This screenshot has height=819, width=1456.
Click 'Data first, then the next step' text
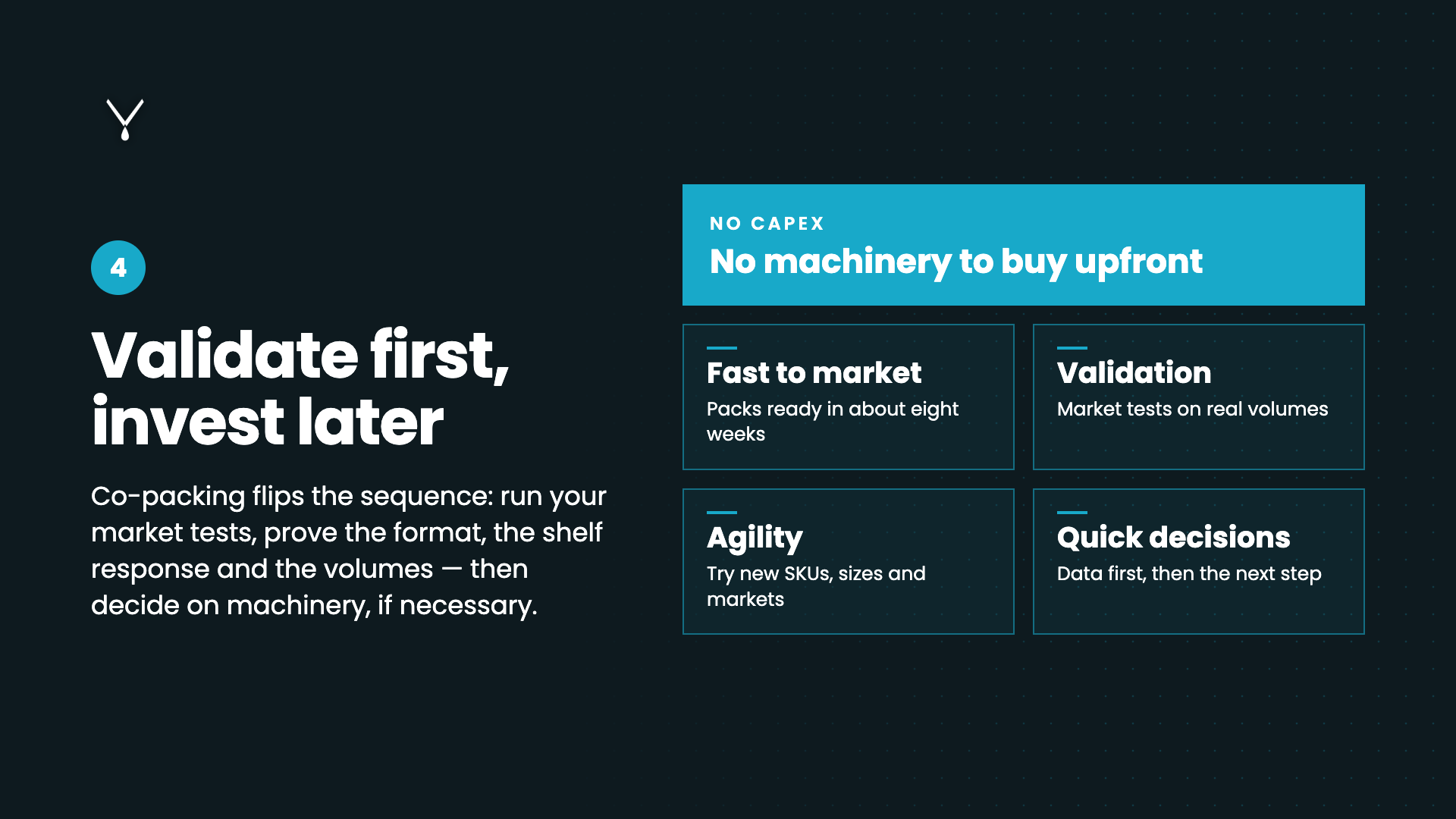point(1189,573)
